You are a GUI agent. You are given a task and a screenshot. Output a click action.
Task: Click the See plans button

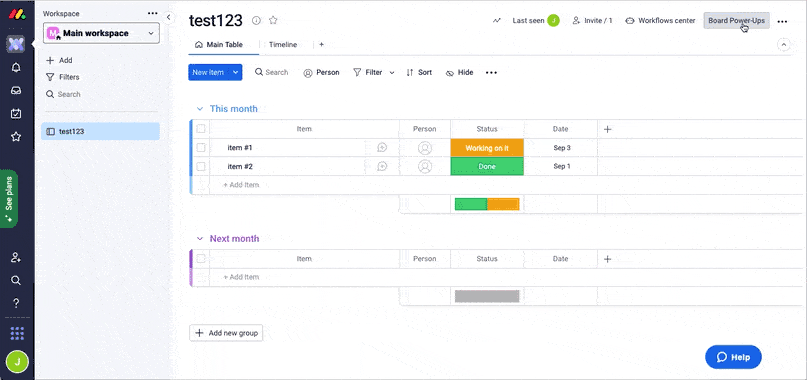click(x=9, y=198)
